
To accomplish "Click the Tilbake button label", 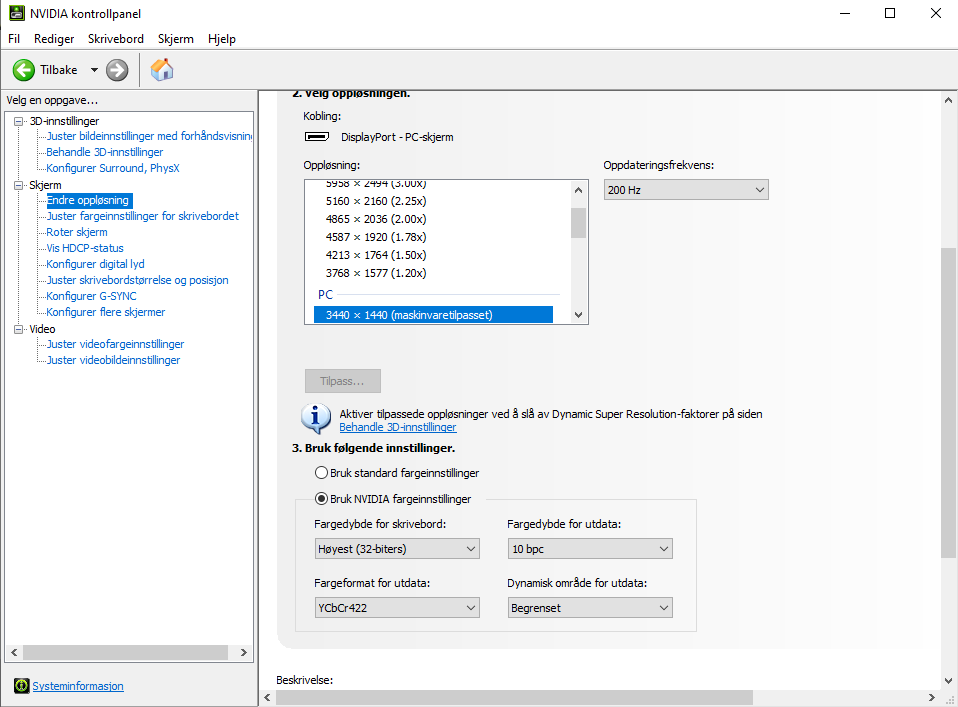I will pos(59,70).
